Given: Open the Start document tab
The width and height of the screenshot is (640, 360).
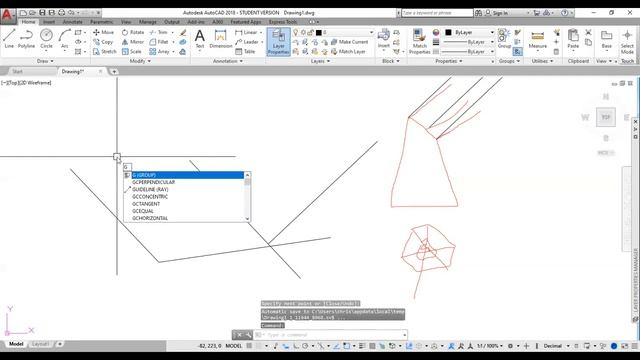Looking at the screenshot, I should click(x=18, y=71).
